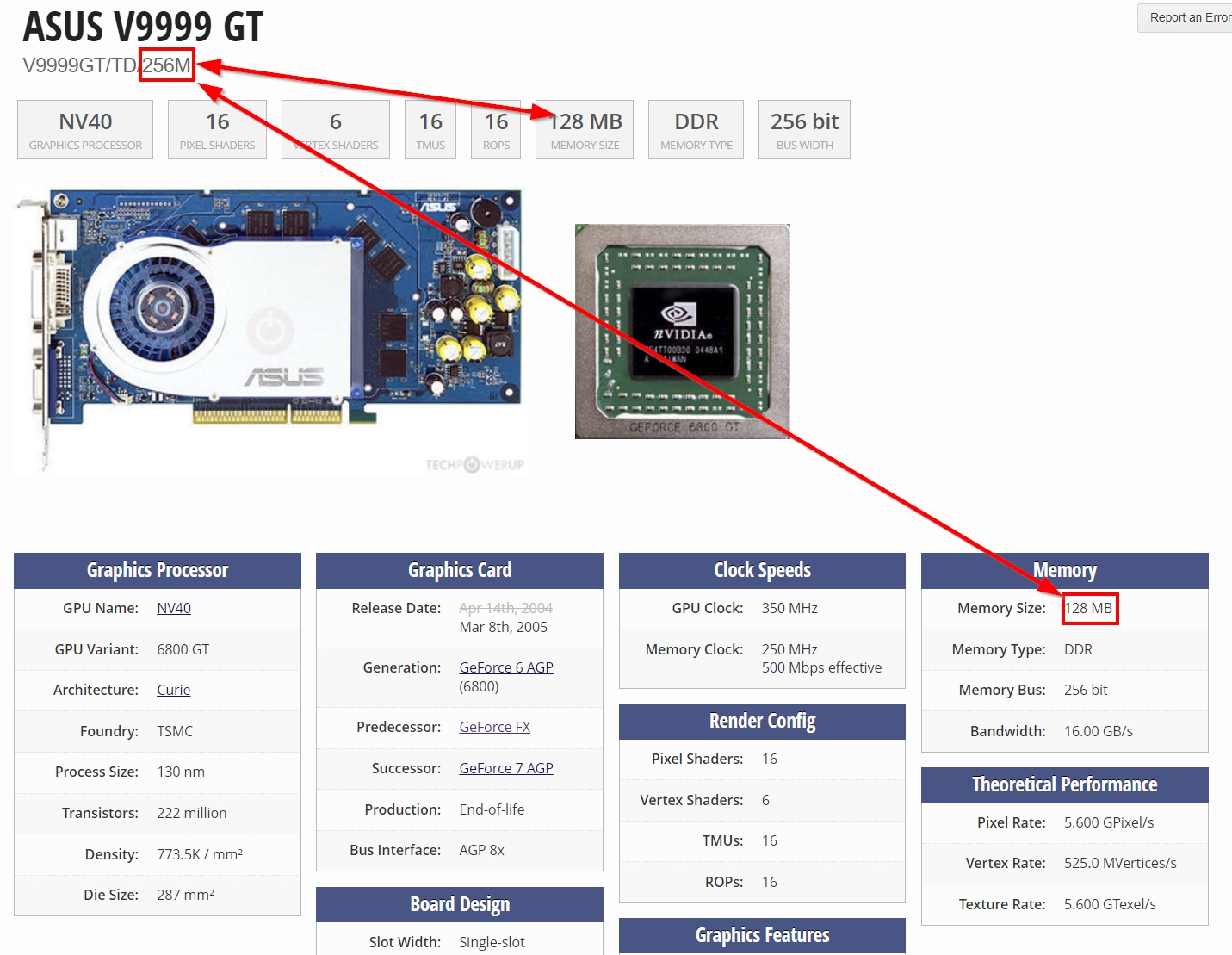Click the "Memory Clock:" row label
The height and width of the screenshot is (955, 1232).
[x=694, y=649]
